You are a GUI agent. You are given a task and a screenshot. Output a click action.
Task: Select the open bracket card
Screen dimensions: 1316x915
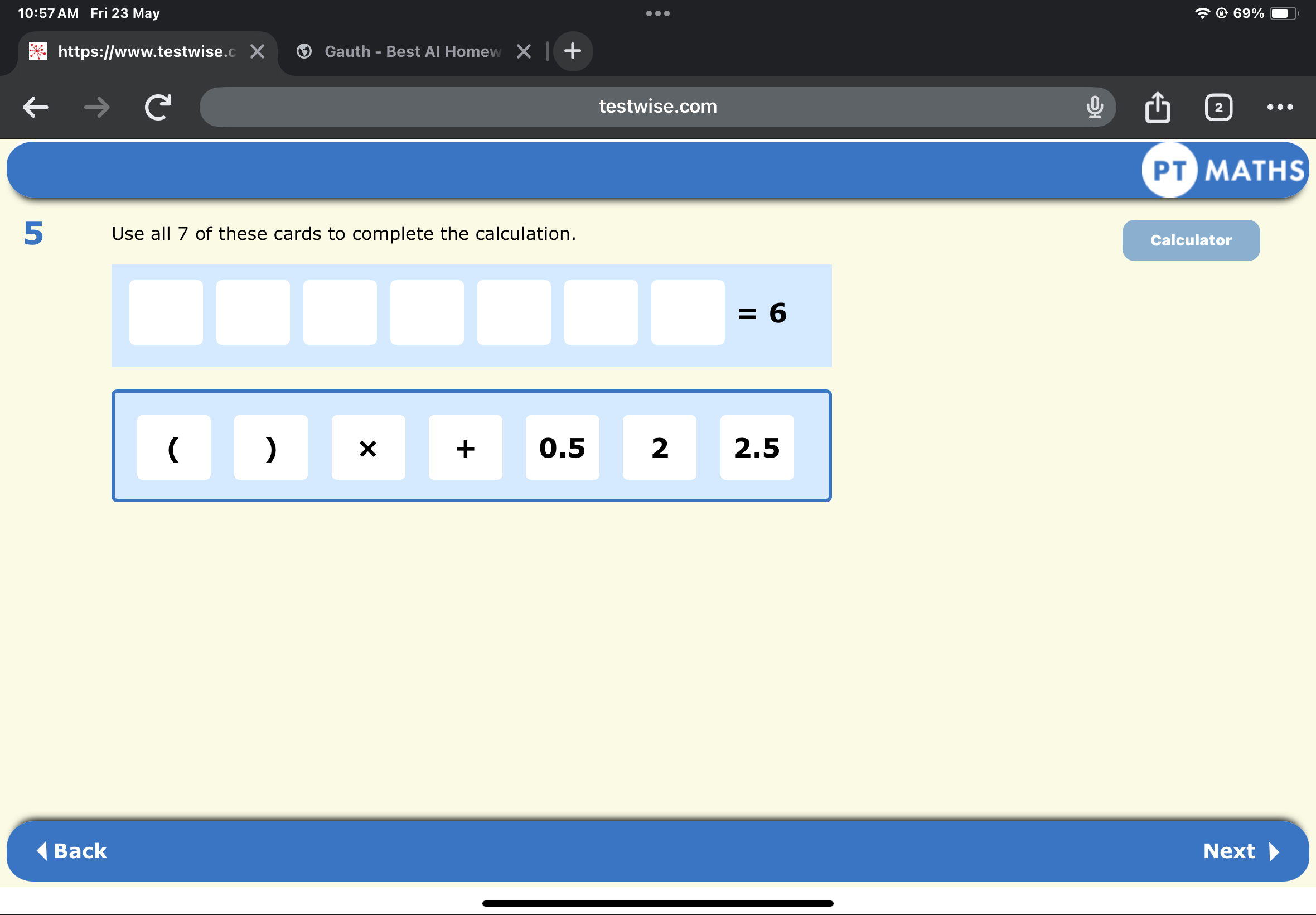pos(173,448)
